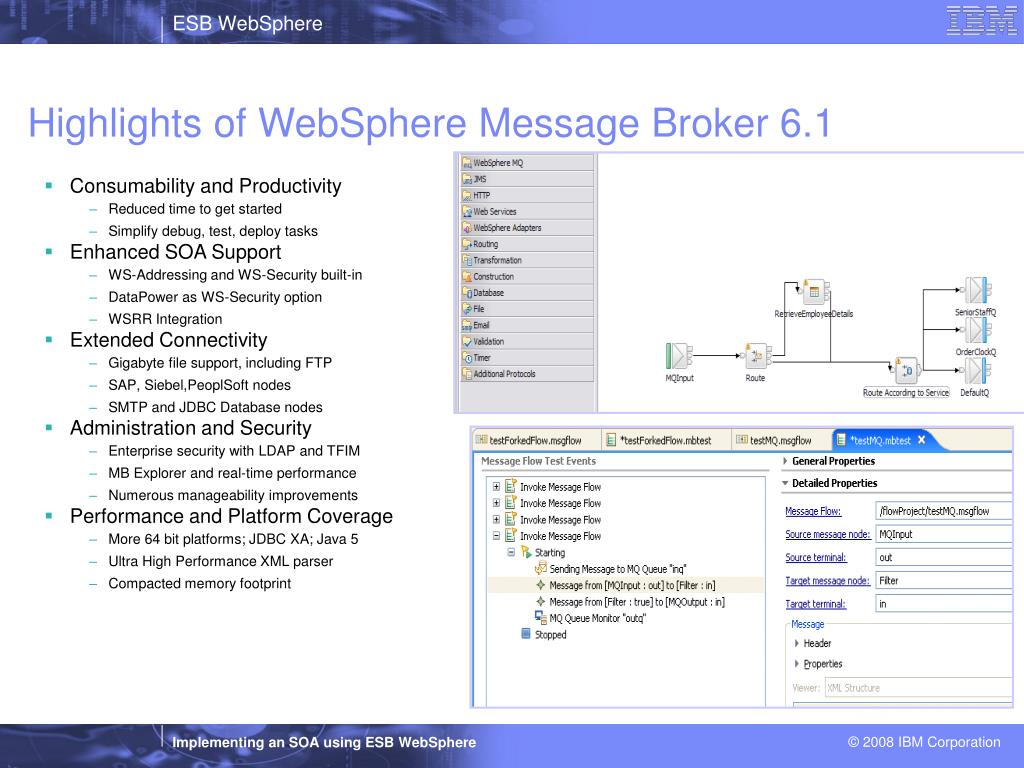Click the Implementing an SOA footer text
1024x768 pixels.
click(x=324, y=743)
